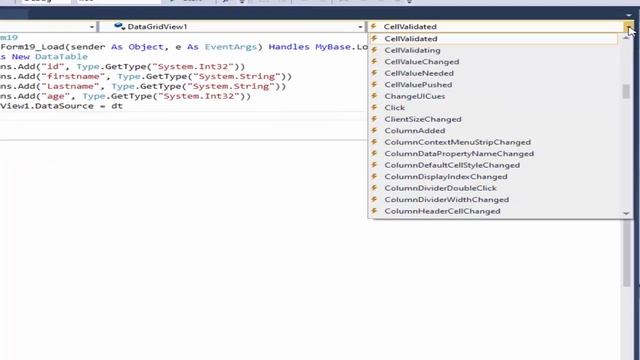The image size is (640, 360).
Task: Select ColumnDataPropertyNameChanged event
Action: 493,153
